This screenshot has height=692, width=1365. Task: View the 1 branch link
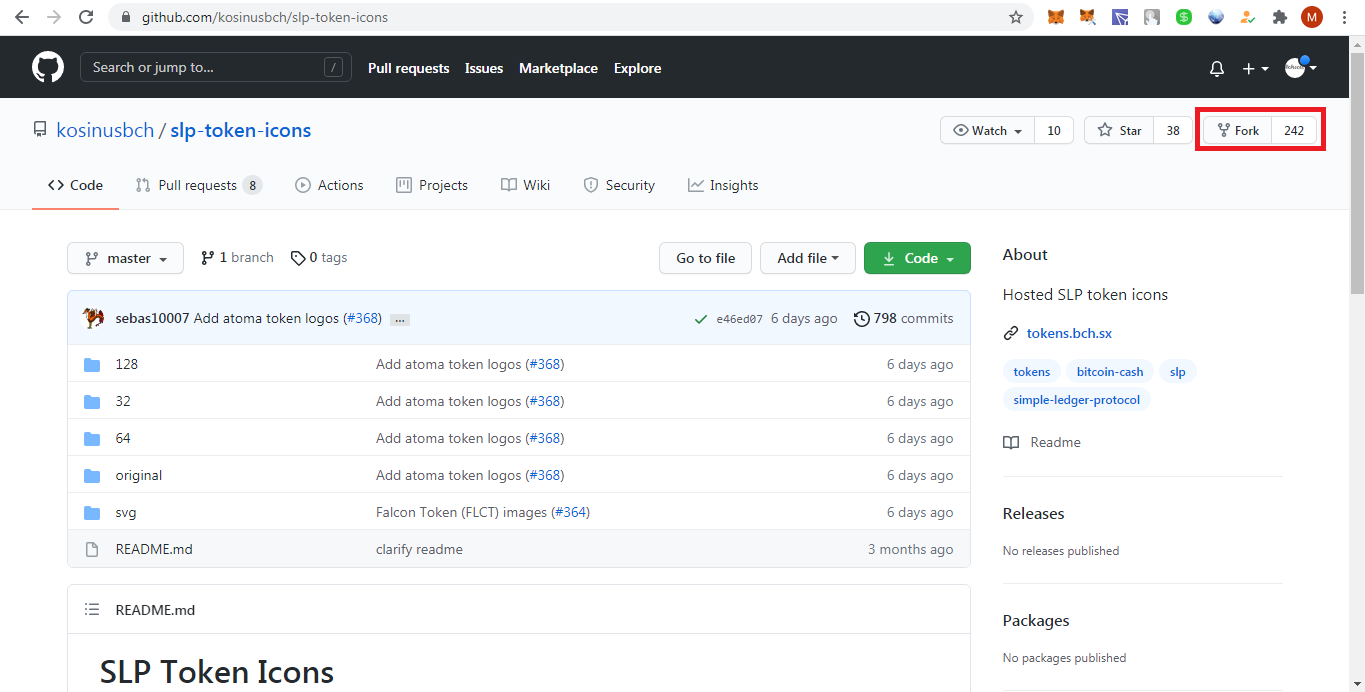click(x=237, y=258)
